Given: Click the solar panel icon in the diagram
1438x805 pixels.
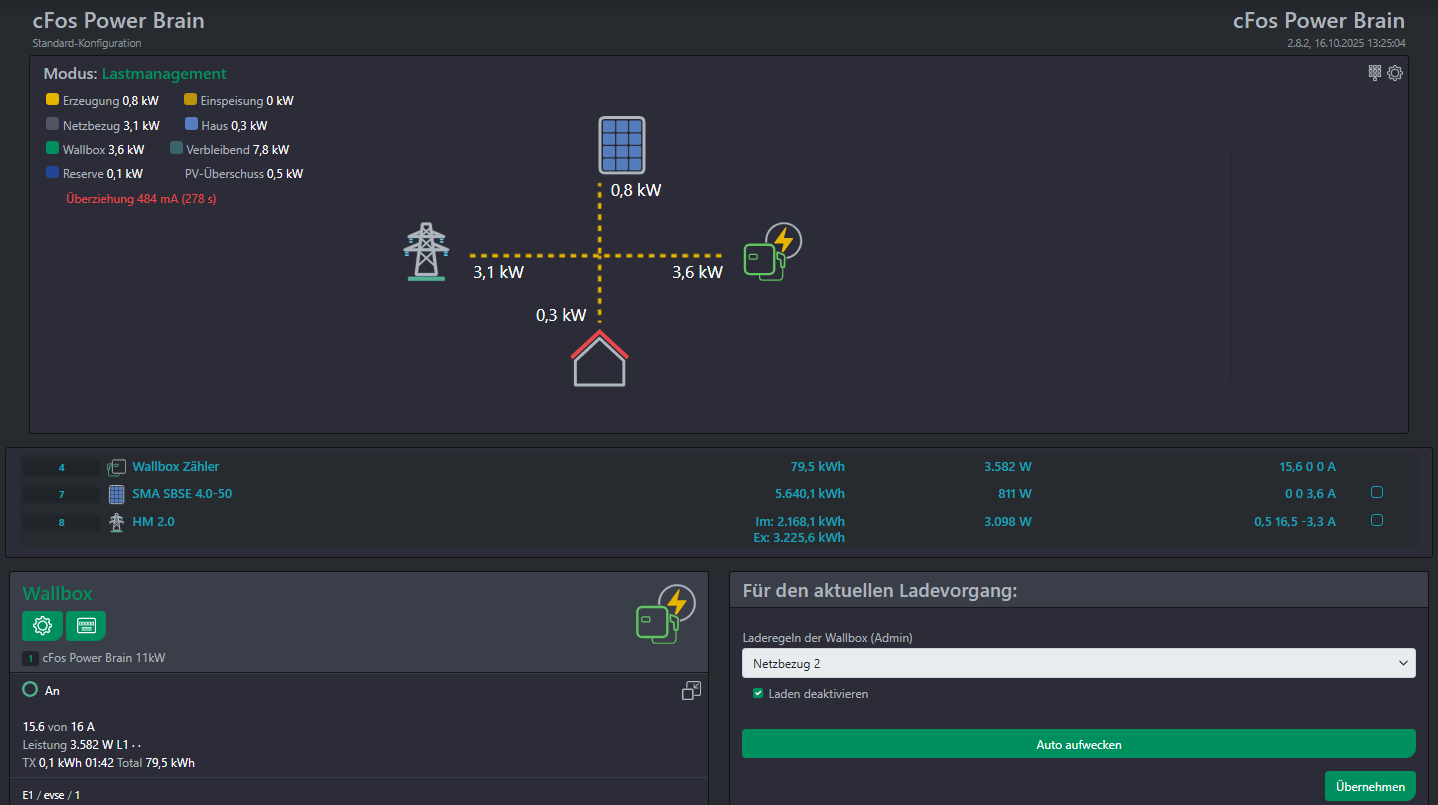Looking at the screenshot, I should (621, 145).
